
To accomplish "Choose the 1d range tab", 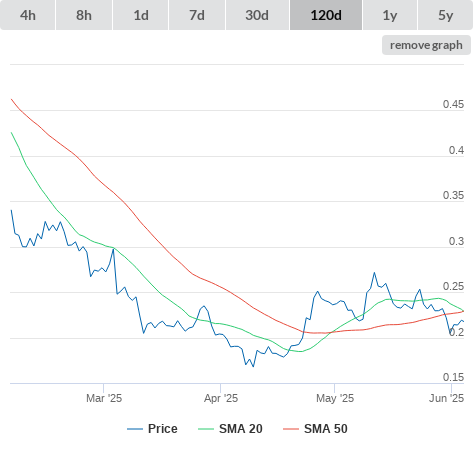I will click(141, 15).
